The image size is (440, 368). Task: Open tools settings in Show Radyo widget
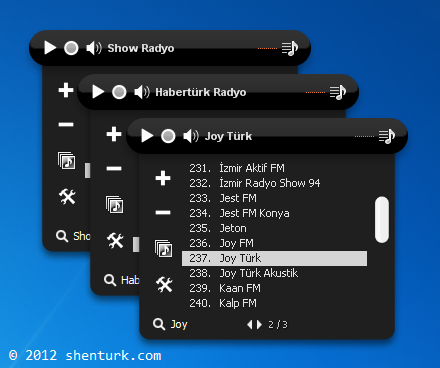(67, 196)
